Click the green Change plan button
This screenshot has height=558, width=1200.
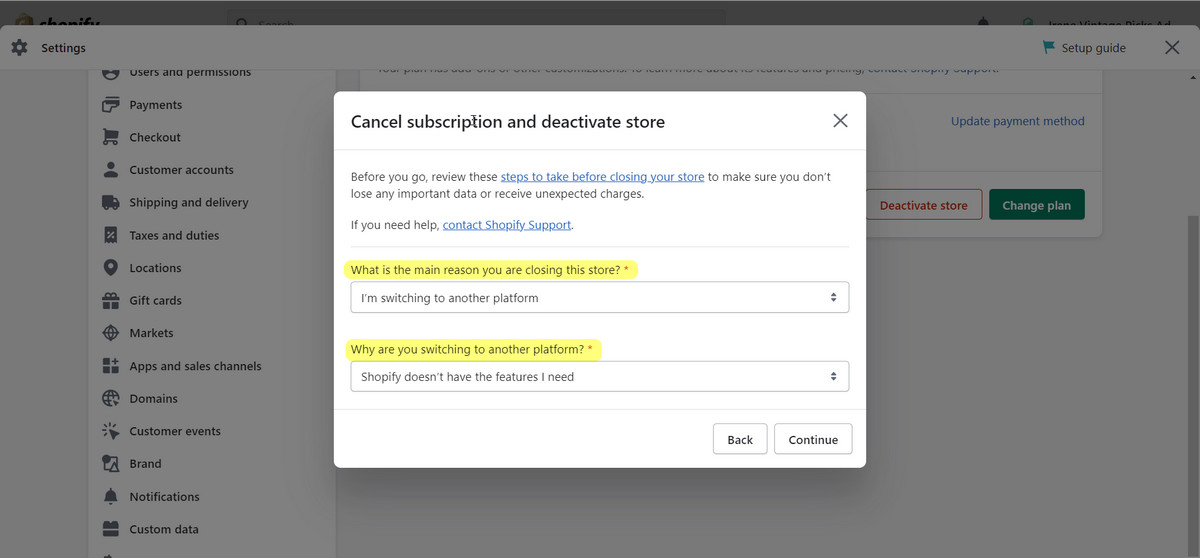1036,205
